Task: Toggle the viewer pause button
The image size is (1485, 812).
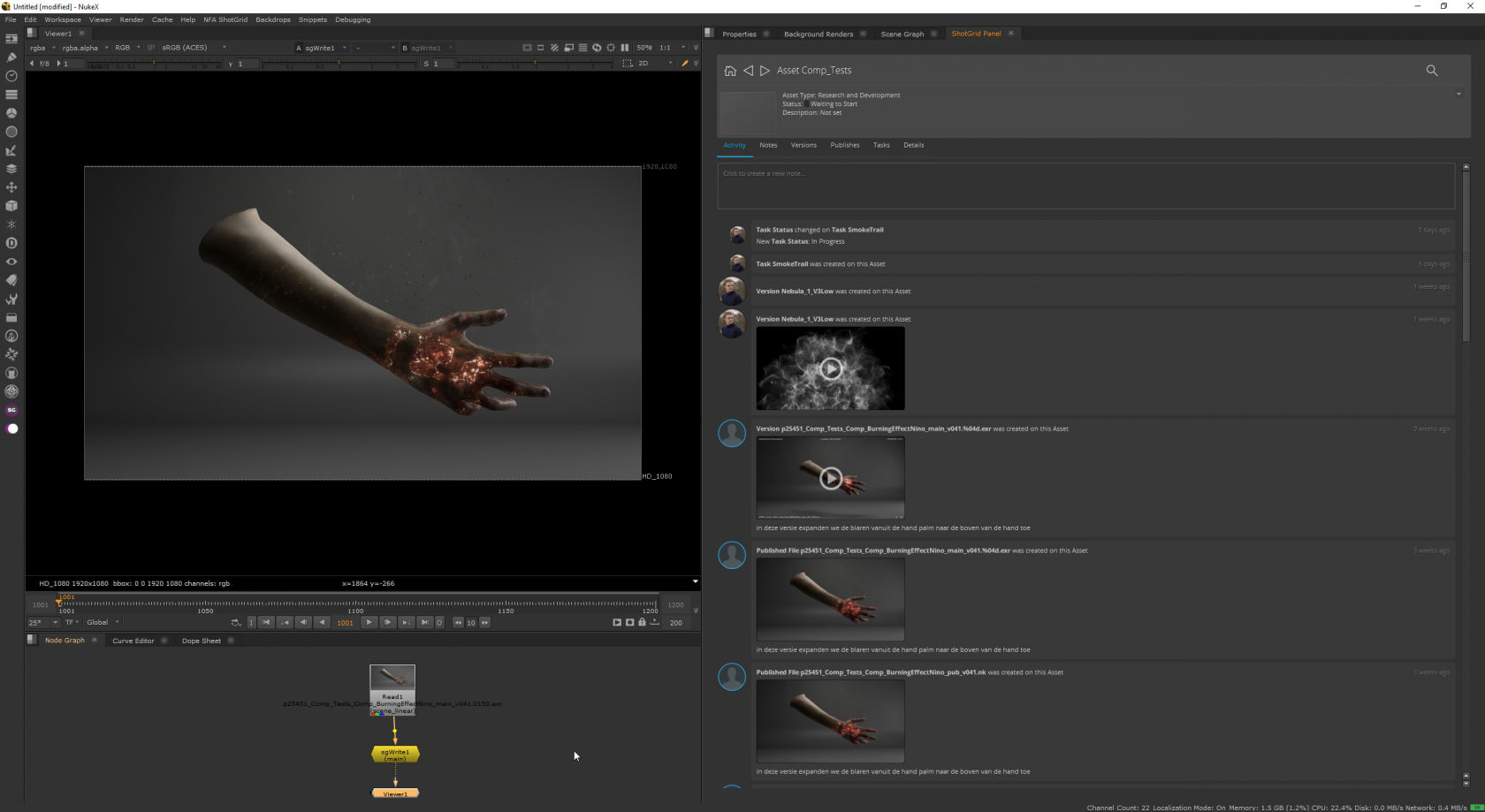Action: pyautogui.click(x=625, y=48)
